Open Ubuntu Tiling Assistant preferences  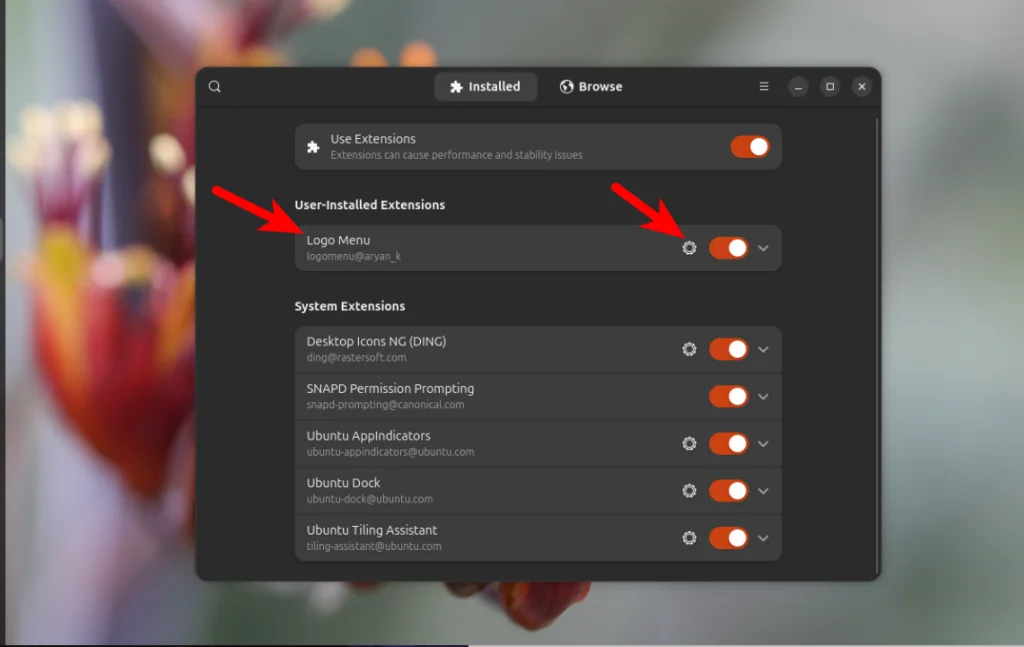689,538
